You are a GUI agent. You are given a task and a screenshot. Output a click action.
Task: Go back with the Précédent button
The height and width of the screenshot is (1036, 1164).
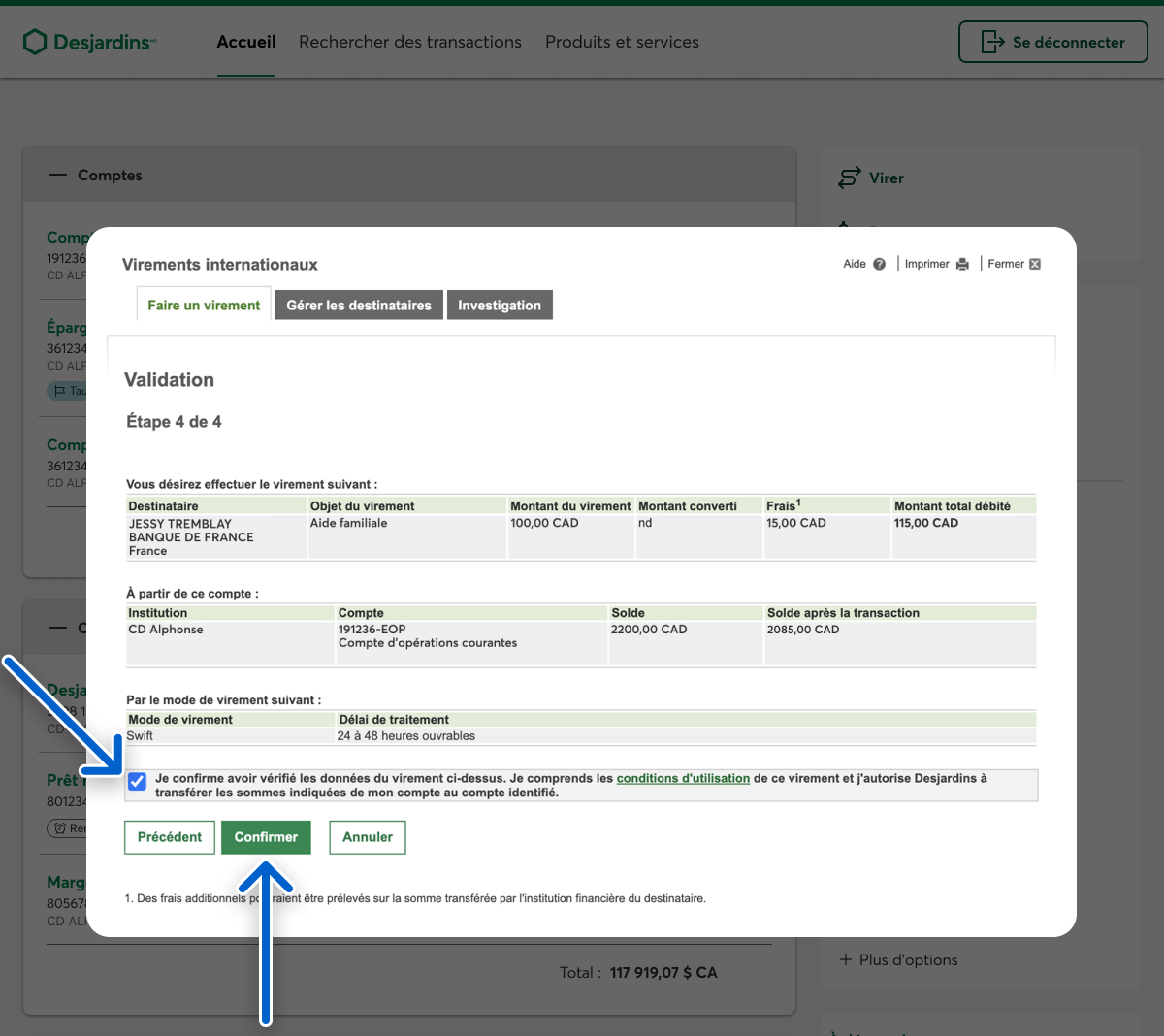tap(170, 837)
